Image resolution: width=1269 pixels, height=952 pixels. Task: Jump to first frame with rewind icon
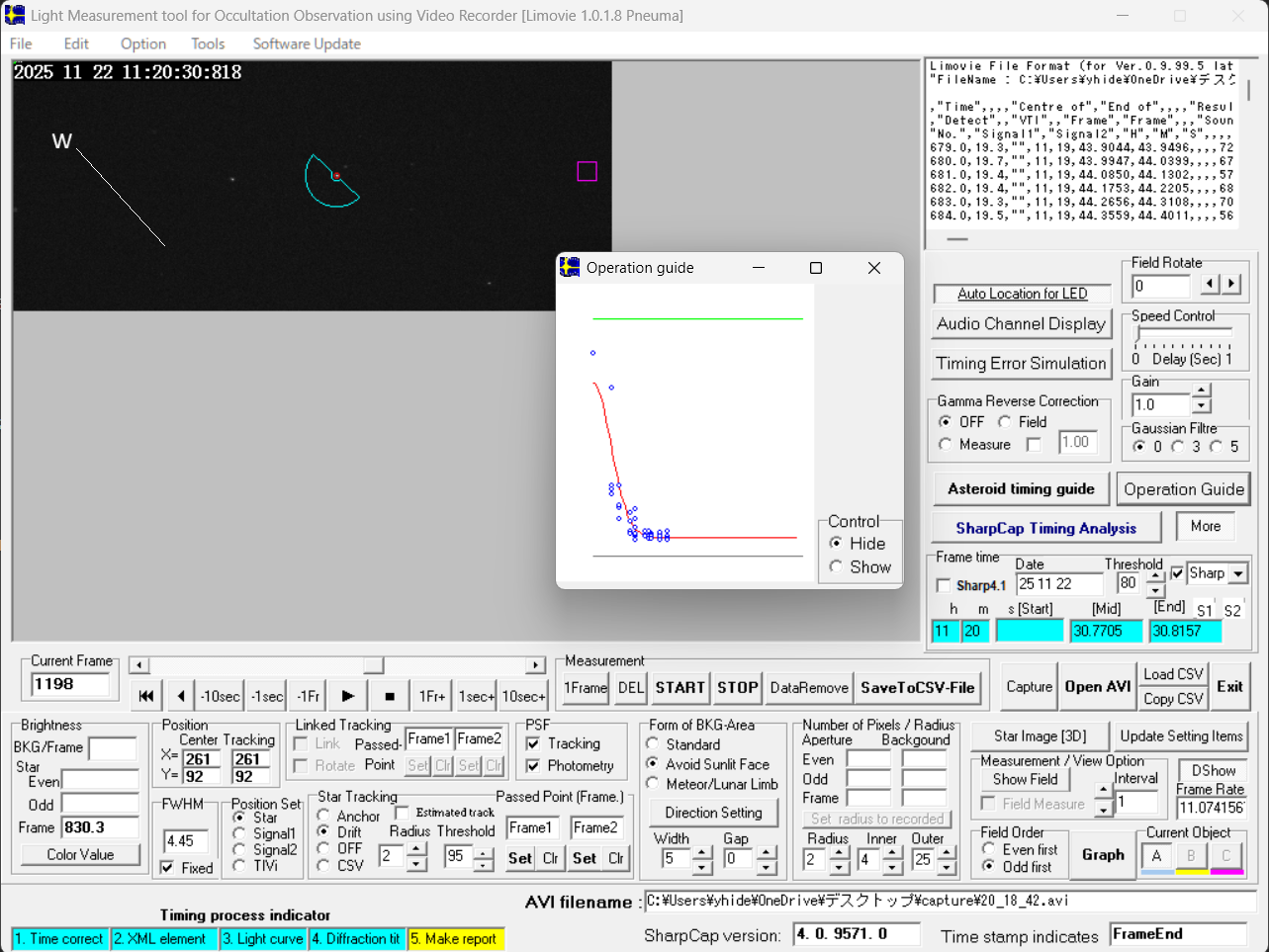(146, 696)
